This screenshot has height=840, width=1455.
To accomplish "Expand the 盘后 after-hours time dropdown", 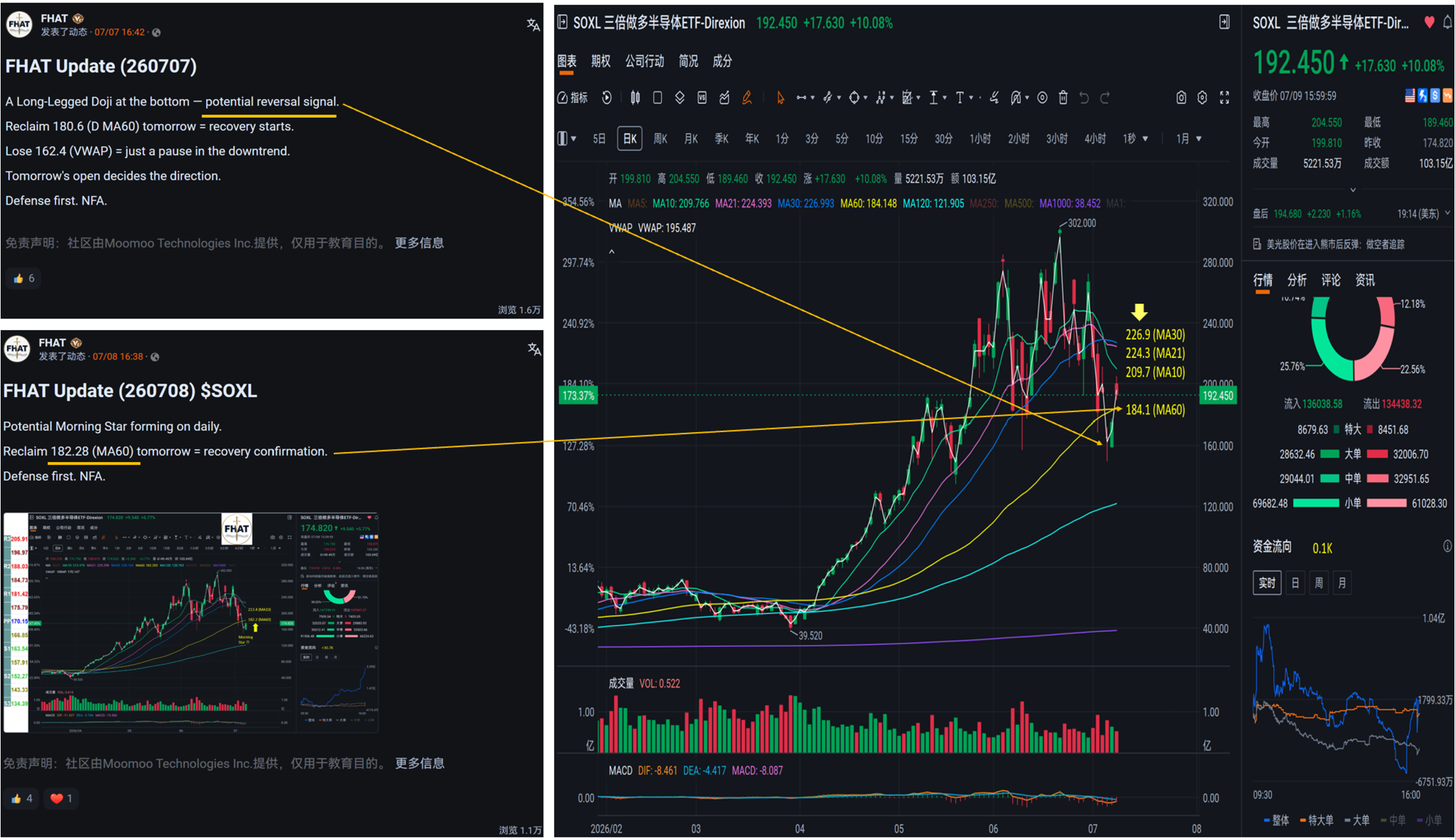I will [1448, 213].
